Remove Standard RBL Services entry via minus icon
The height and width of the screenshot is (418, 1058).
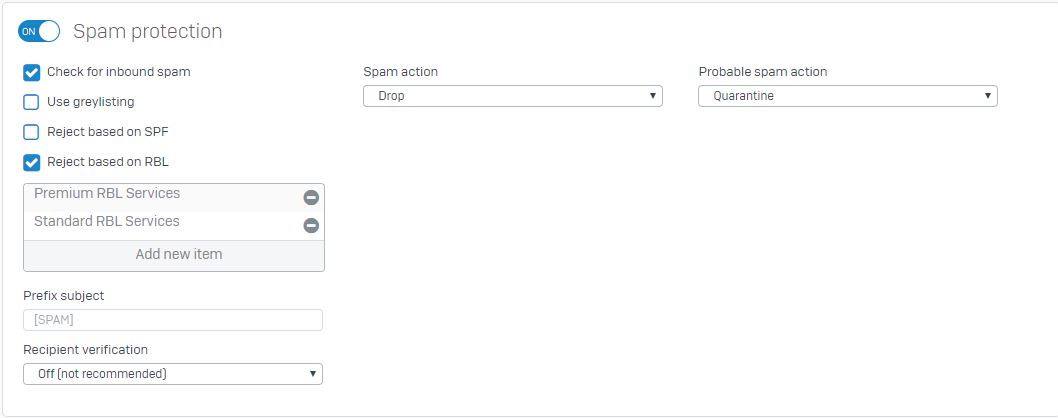coord(311,226)
